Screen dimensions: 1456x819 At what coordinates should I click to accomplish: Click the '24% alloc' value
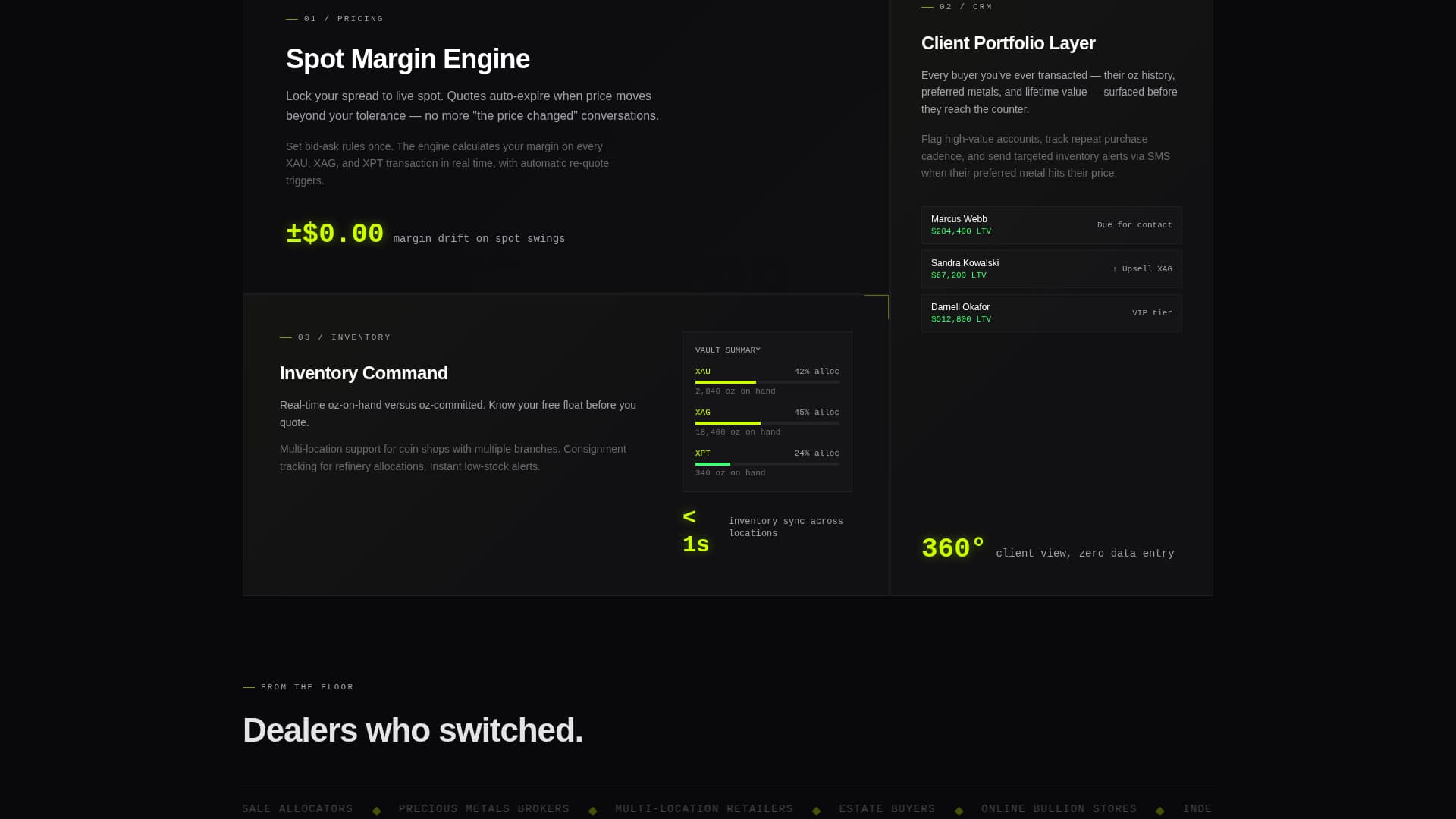pyautogui.click(x=817, y=453)
